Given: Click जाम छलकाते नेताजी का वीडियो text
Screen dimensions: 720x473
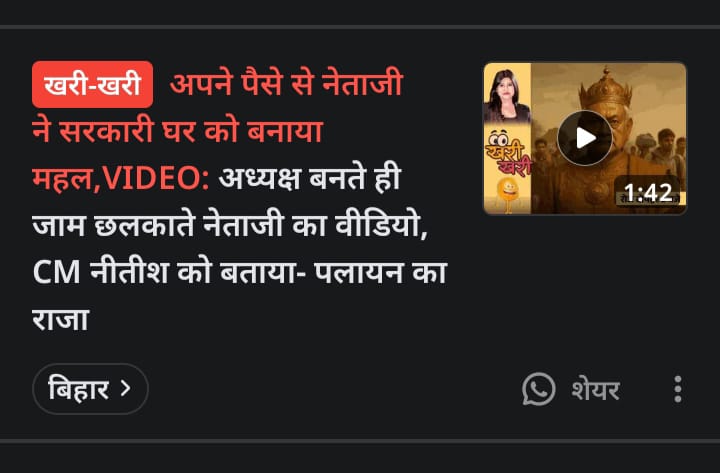Looking at the screenshot, I should tap(230, 225).
